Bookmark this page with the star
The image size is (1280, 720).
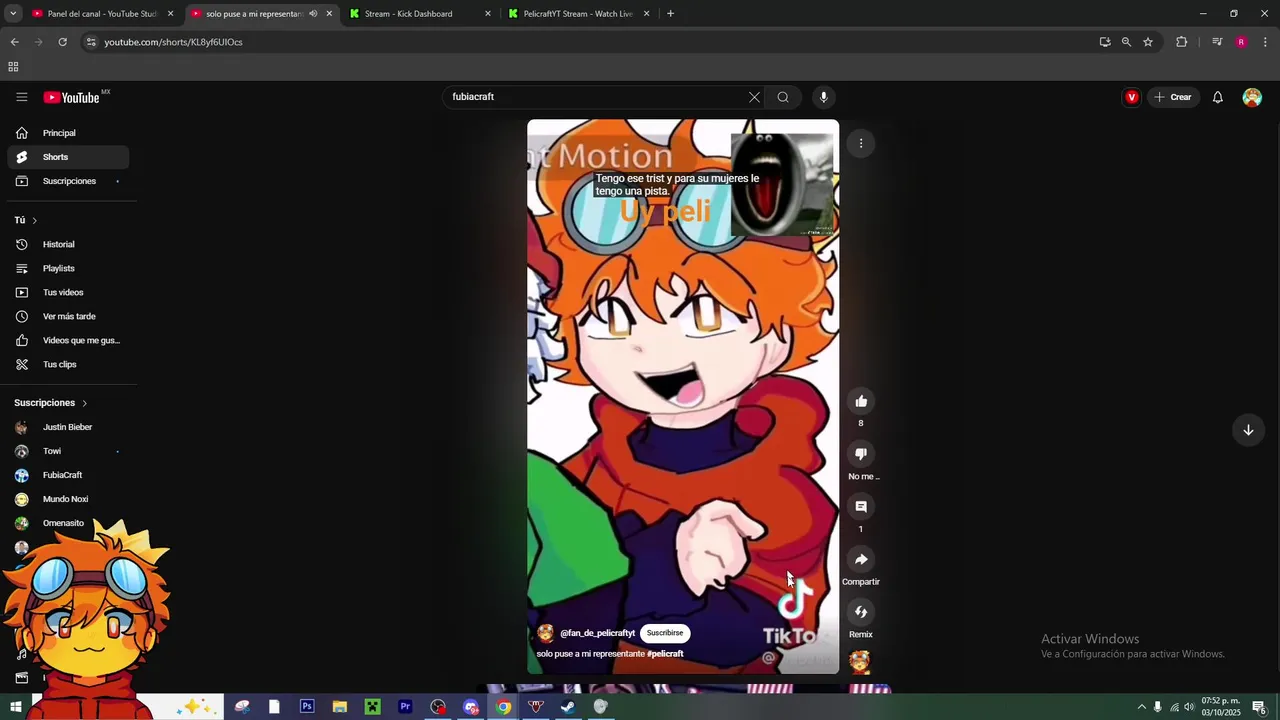pyautogui.click(x=1148, y=42)
